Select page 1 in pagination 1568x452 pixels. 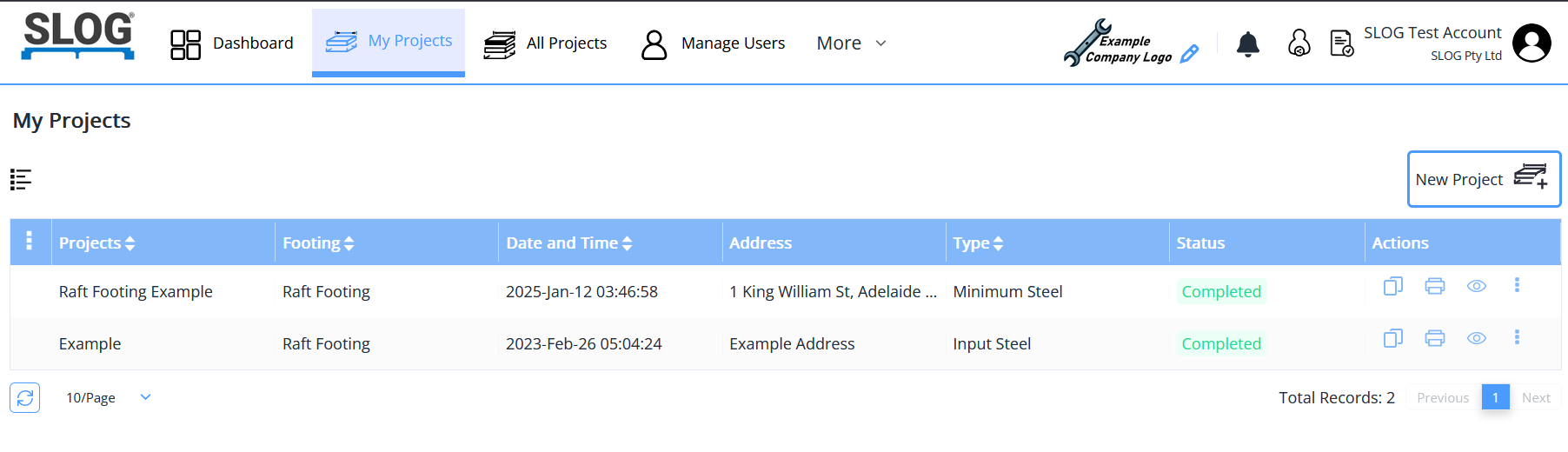pos(1495,397)
